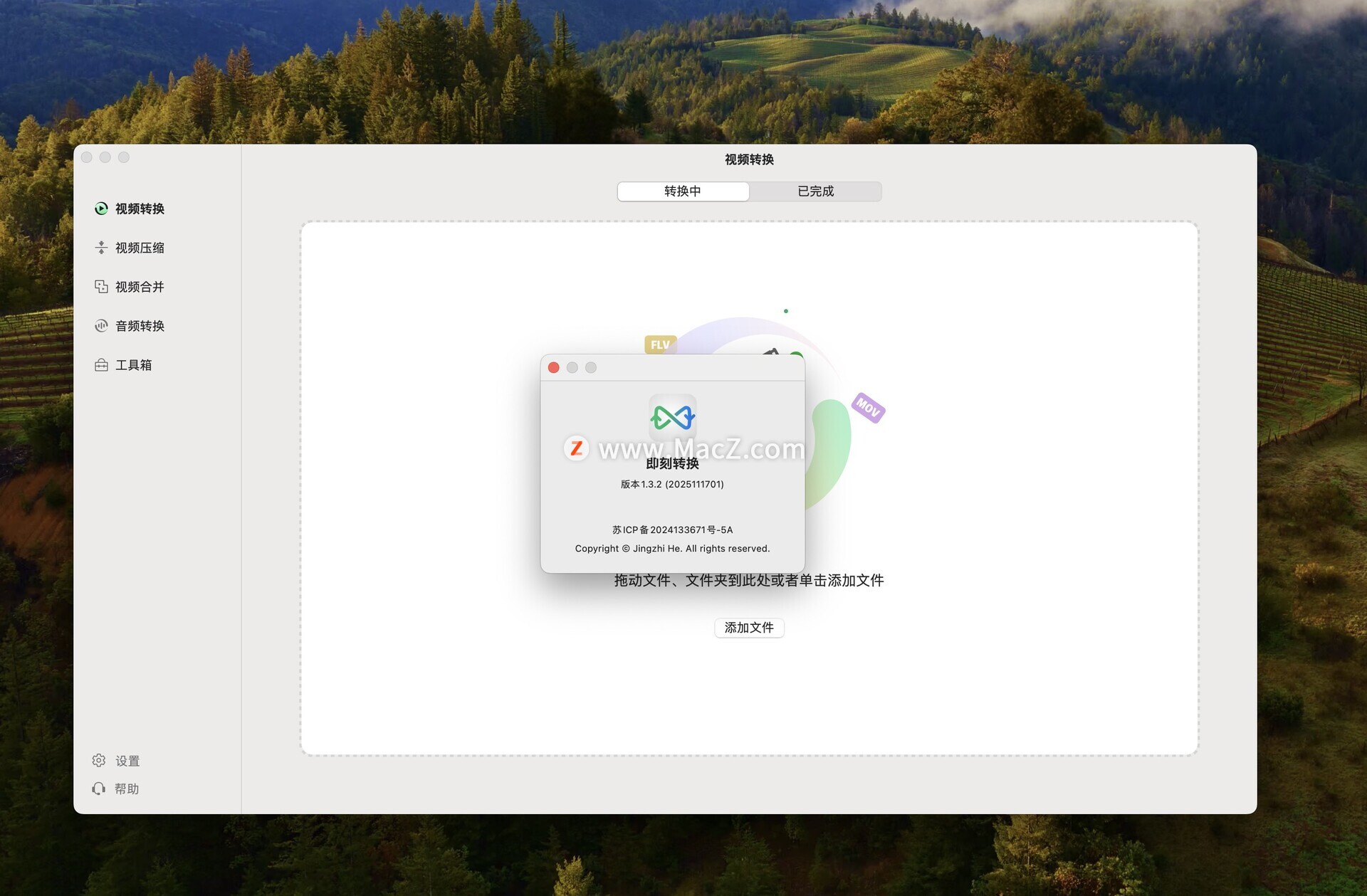The image size is (1367, 896).
Task: Click the 视频转换 window title
Action: click(x=749, y=159)
